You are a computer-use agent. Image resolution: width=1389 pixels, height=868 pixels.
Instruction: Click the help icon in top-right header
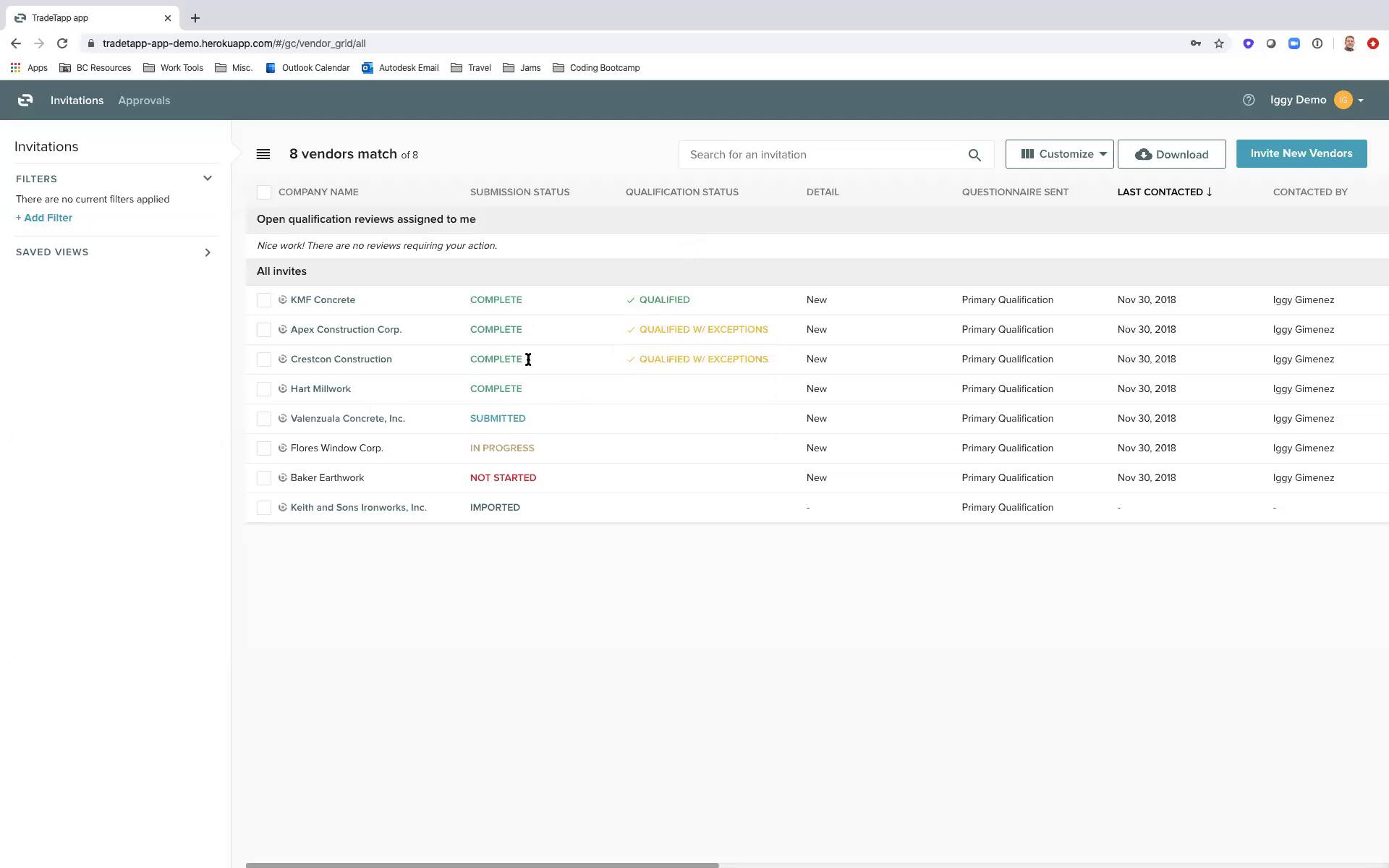tap(1248, 99)
